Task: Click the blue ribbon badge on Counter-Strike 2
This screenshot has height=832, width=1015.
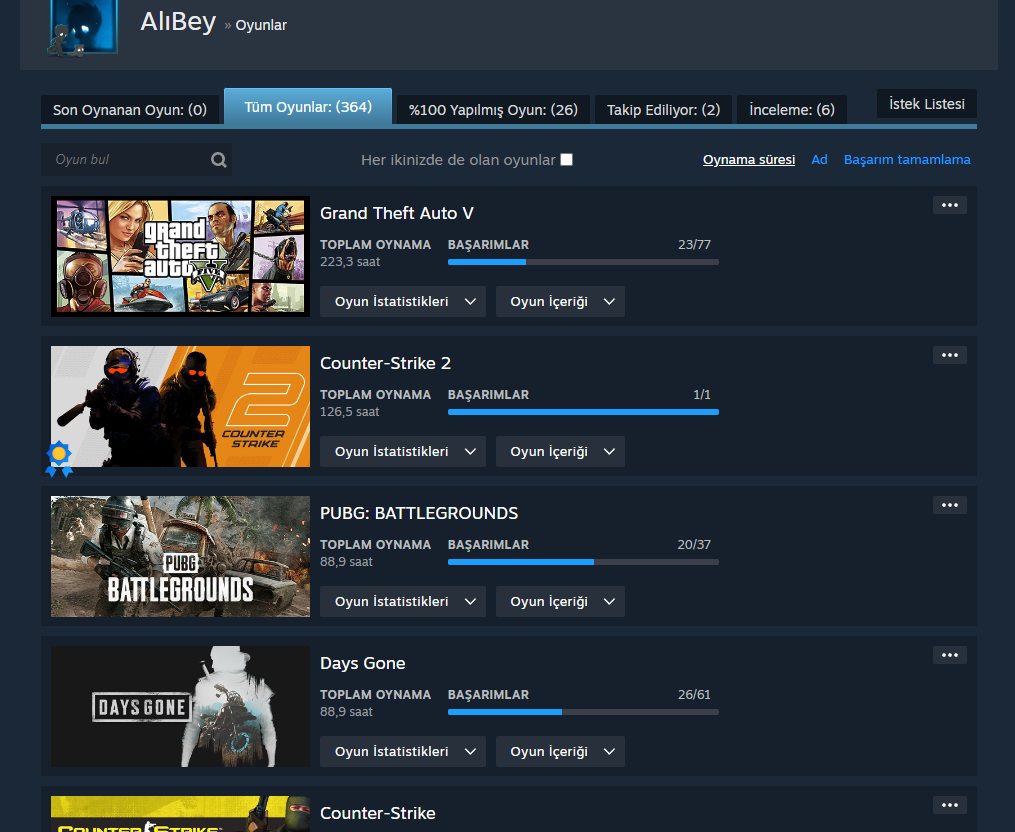Action: coord(59,458)
